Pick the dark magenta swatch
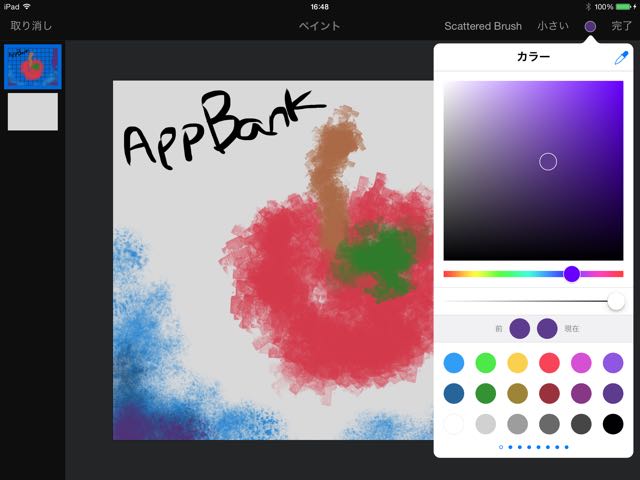This screenshot has width=640, height=480. 581,393
